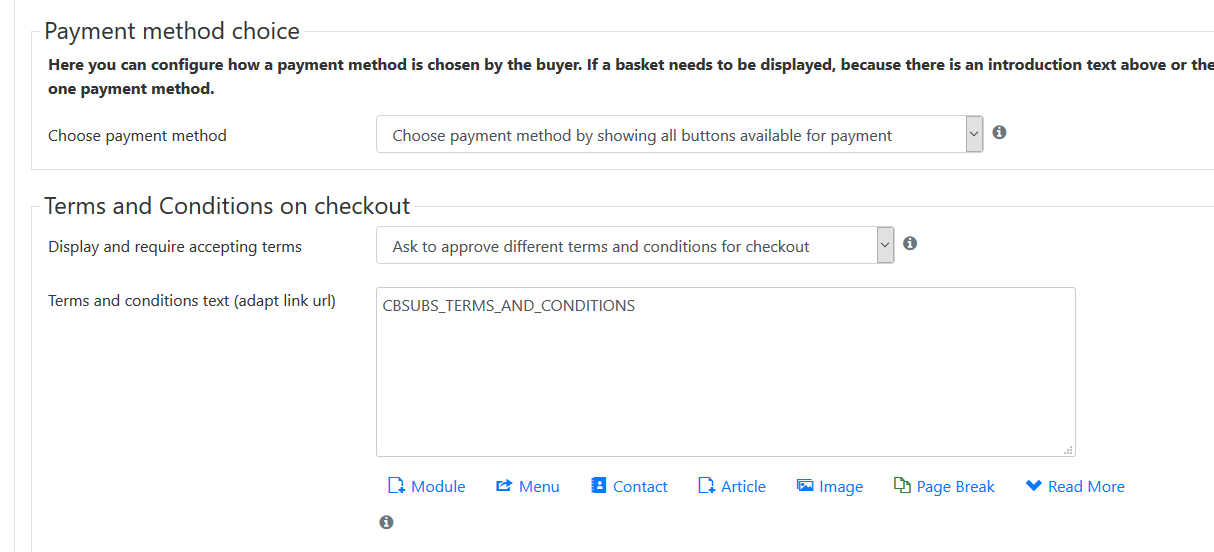Click the info icon below the editor buttons

386,522
